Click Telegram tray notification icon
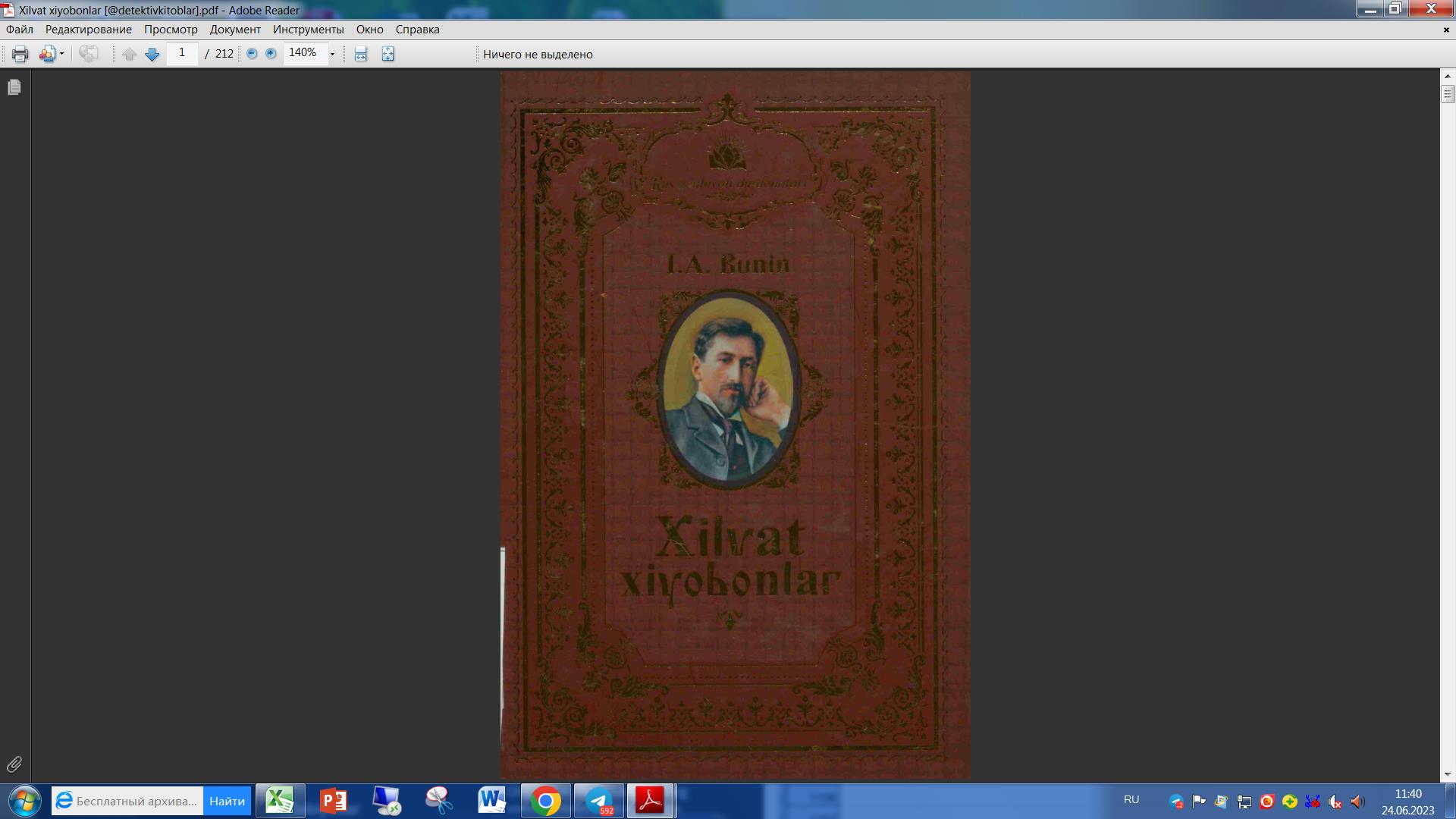1456x819 pixels. [1176, 802]
